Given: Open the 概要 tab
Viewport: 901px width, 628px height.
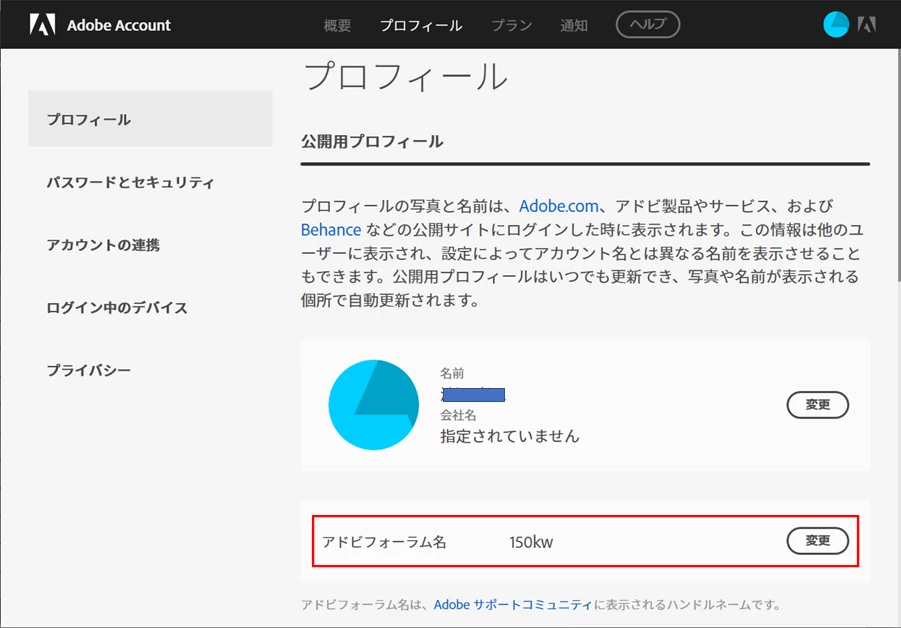Looking at the screenshot, I should (x=337, y=26).
